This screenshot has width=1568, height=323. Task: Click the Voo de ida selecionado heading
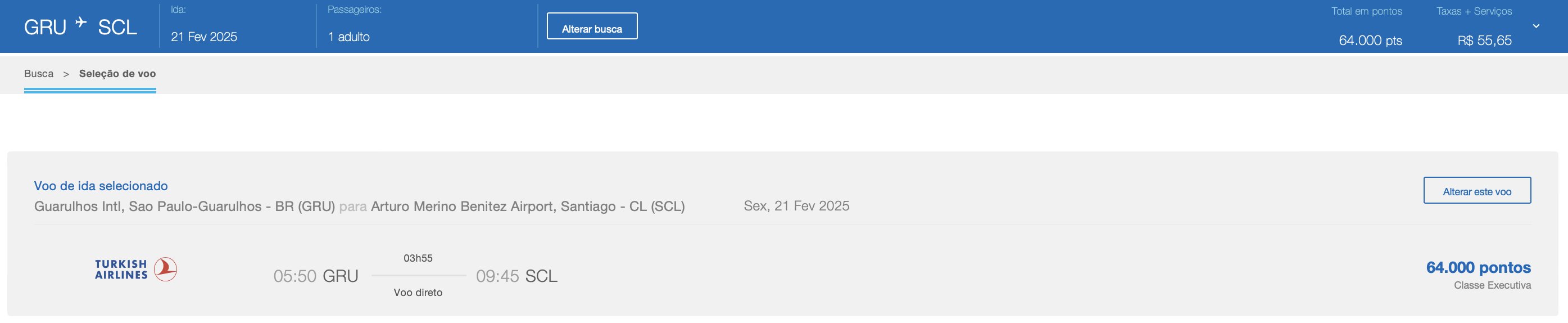(101, 186)
